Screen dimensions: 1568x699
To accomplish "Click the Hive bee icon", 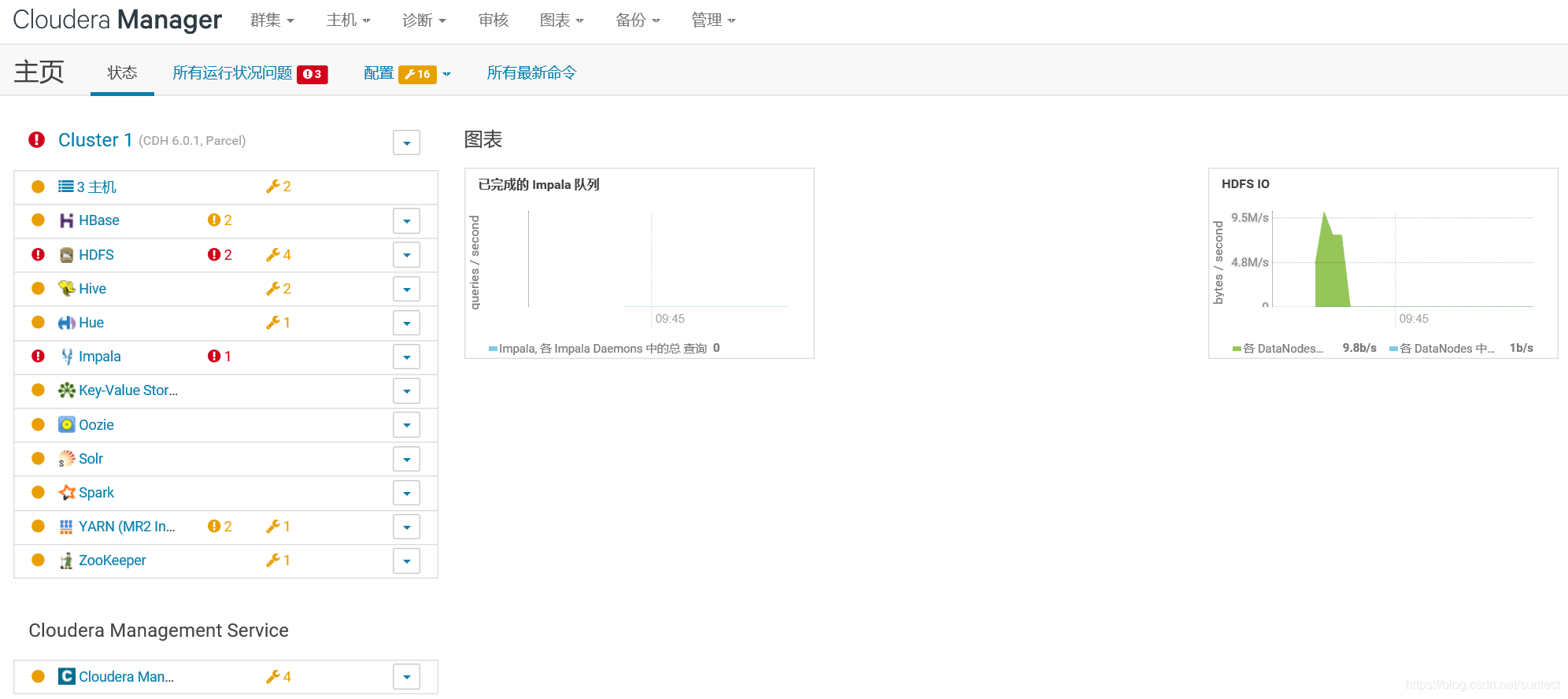I will pyautogui.click(x=67, y=289).
